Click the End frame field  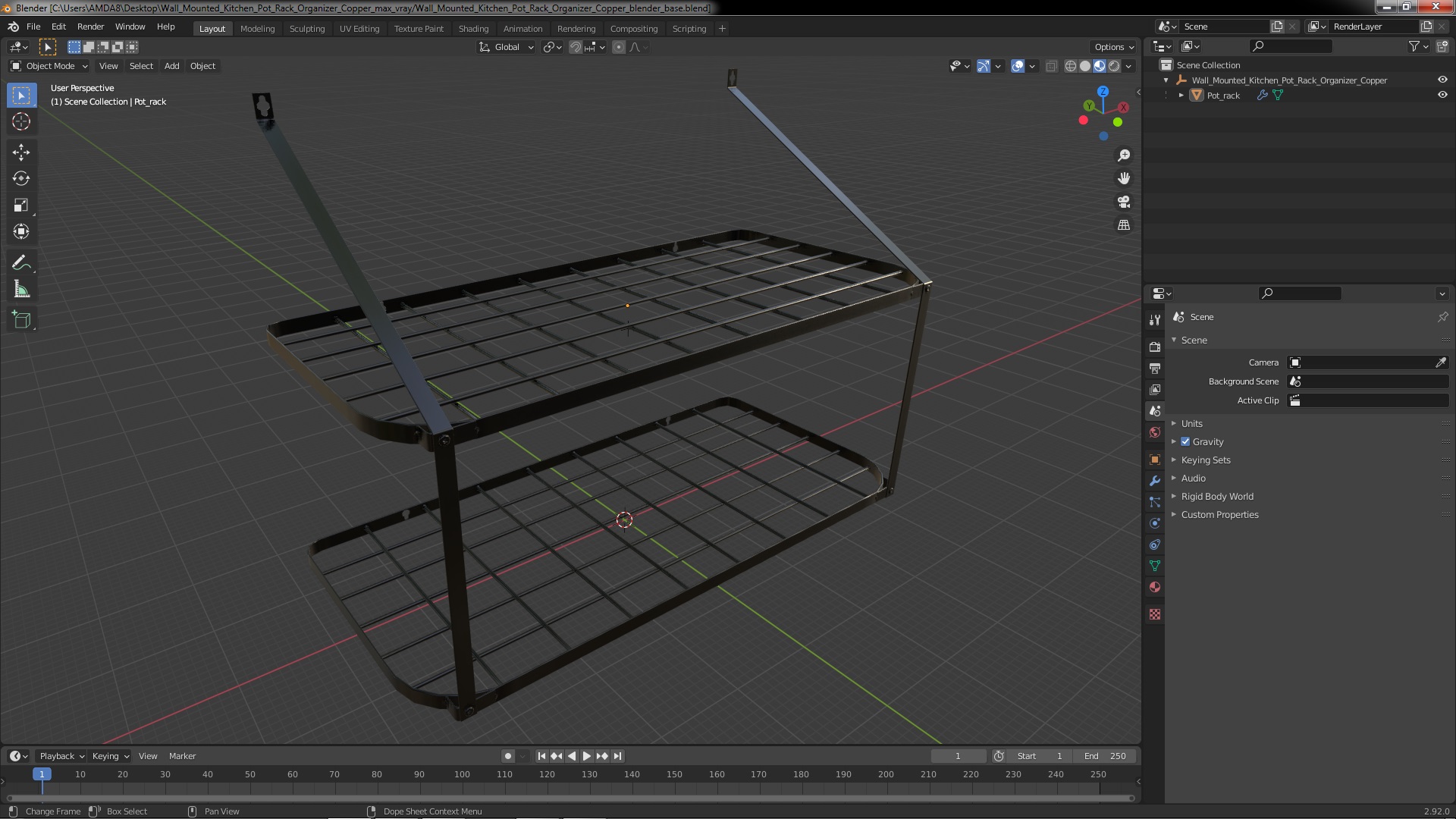pyautogui.click(x=1105, y=756)
